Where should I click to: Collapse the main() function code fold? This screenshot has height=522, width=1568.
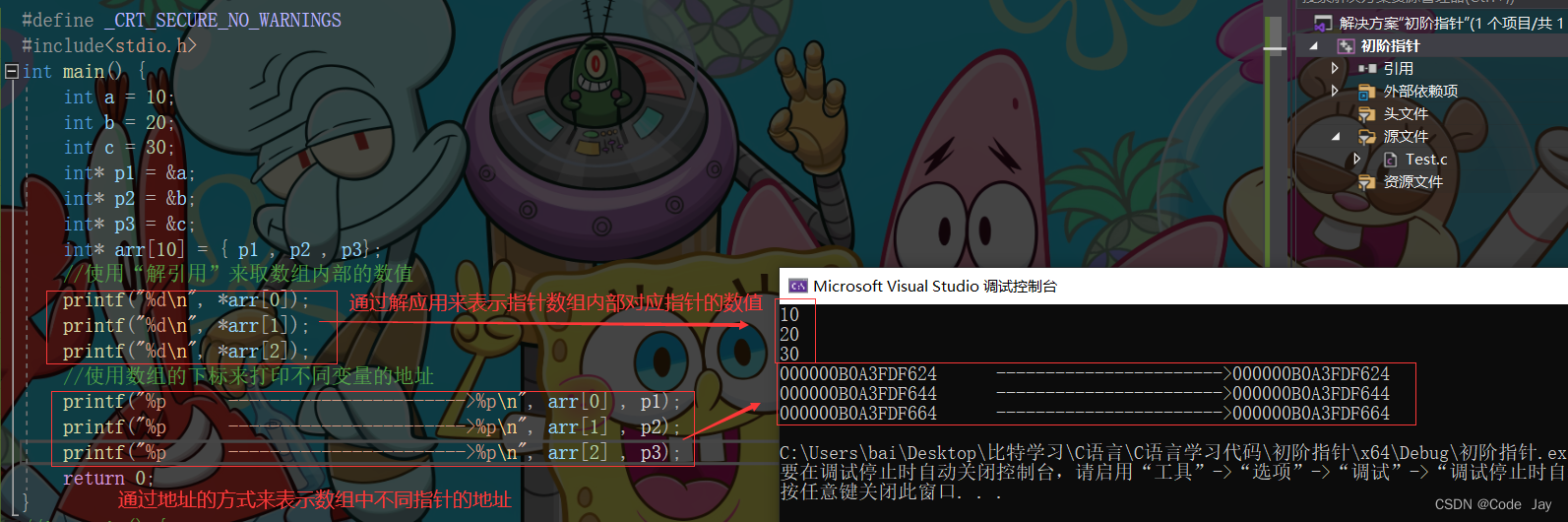click(x=12, y=71)
